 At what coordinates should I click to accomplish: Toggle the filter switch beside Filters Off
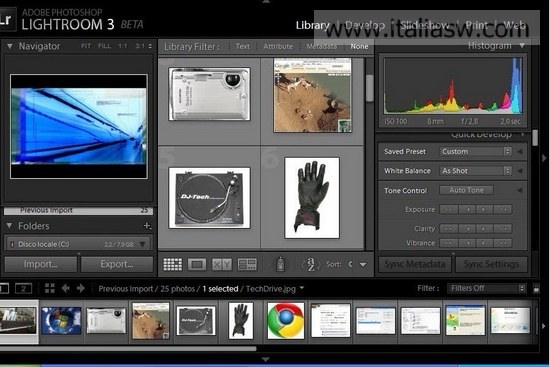tap(536, 288)
